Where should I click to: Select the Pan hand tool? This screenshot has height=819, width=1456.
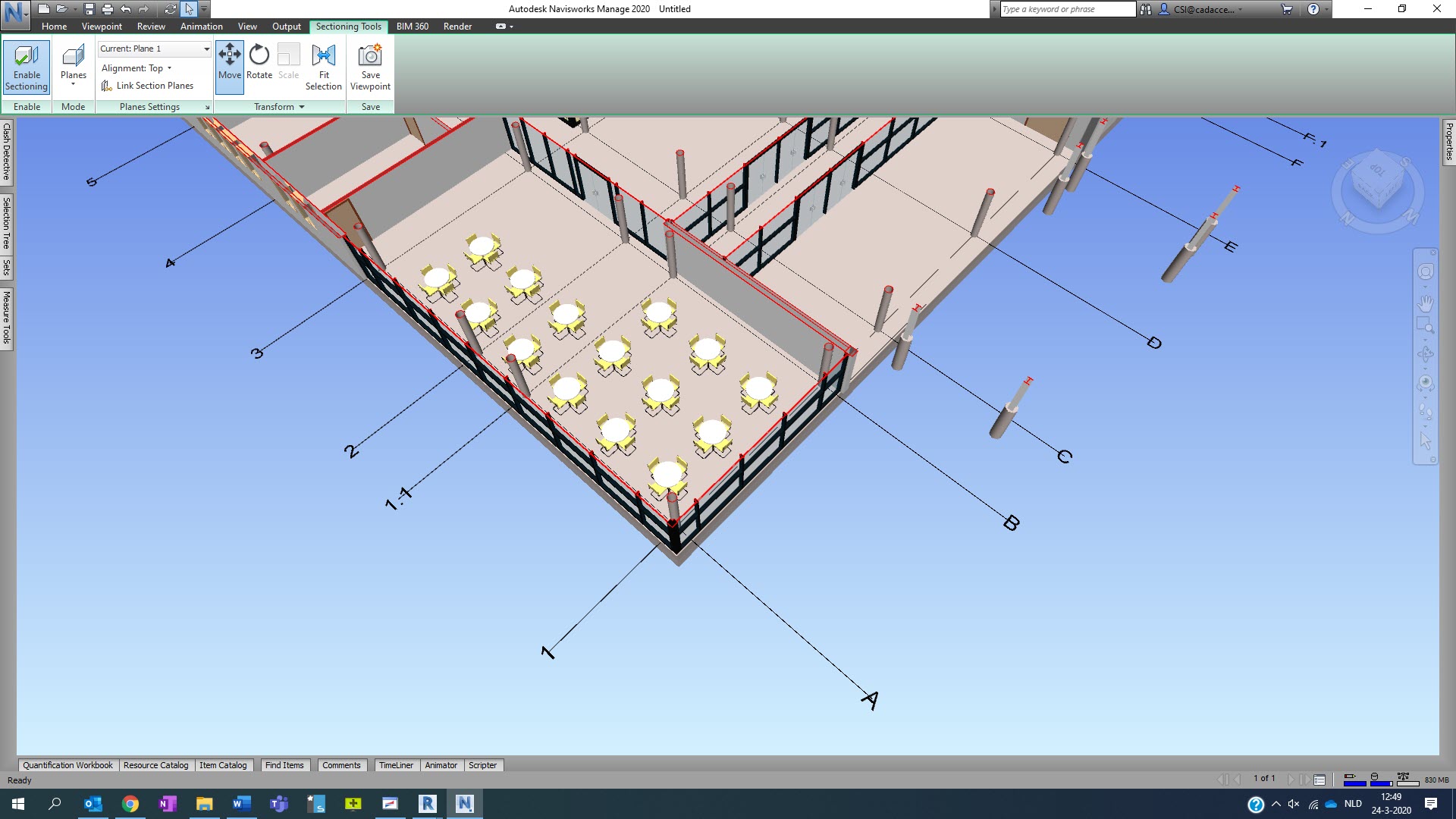click(1426, 304)
